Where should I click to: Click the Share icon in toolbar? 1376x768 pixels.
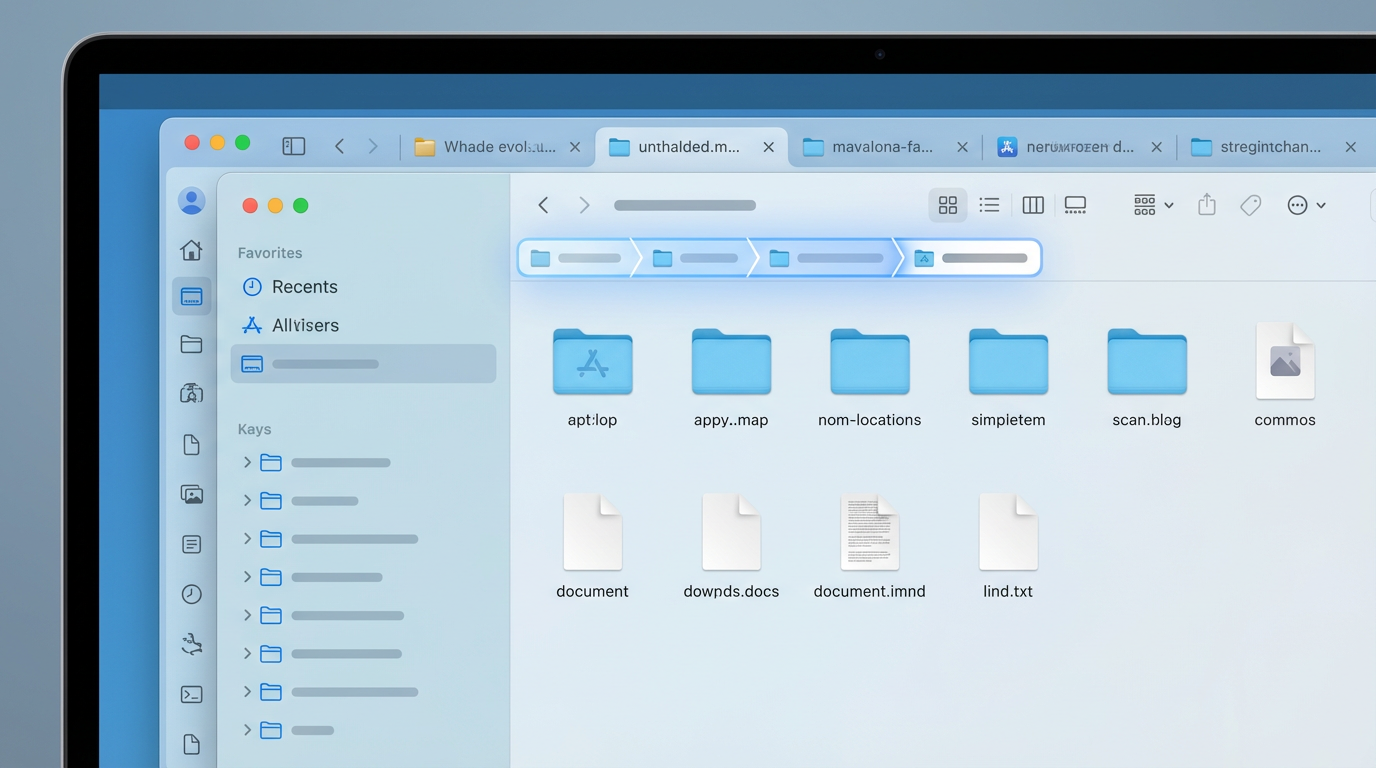[1207, 205]
